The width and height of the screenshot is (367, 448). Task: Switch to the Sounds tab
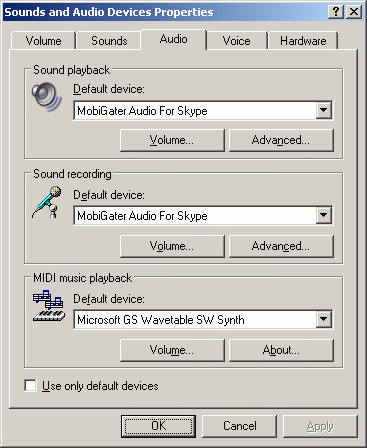tap(109, 41)
